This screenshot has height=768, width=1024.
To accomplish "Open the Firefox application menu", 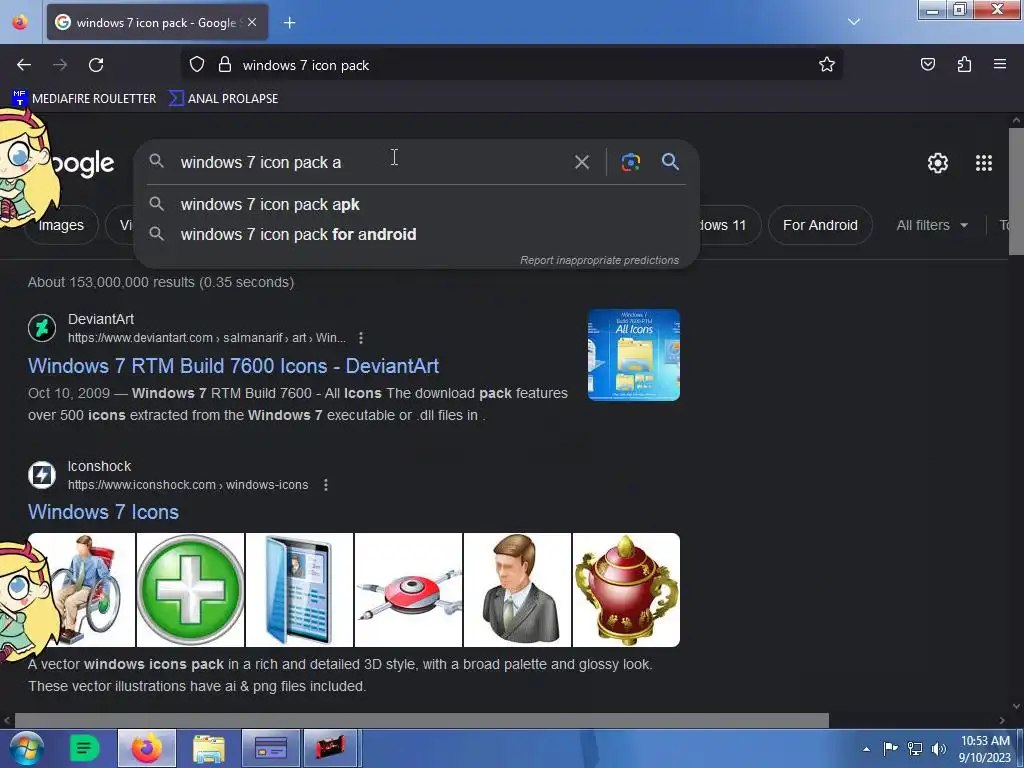I will 999,65.
